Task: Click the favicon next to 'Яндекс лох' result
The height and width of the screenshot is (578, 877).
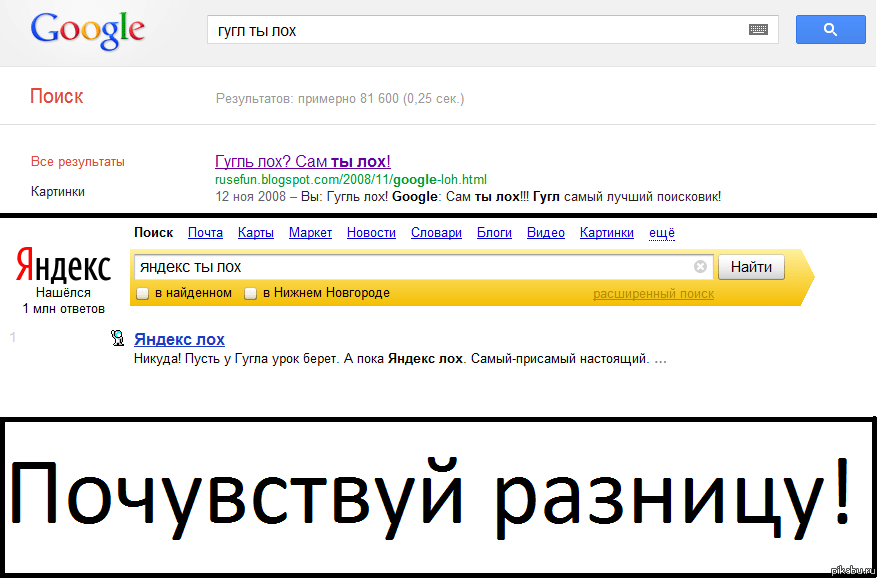Action: [x=117, y=337]
